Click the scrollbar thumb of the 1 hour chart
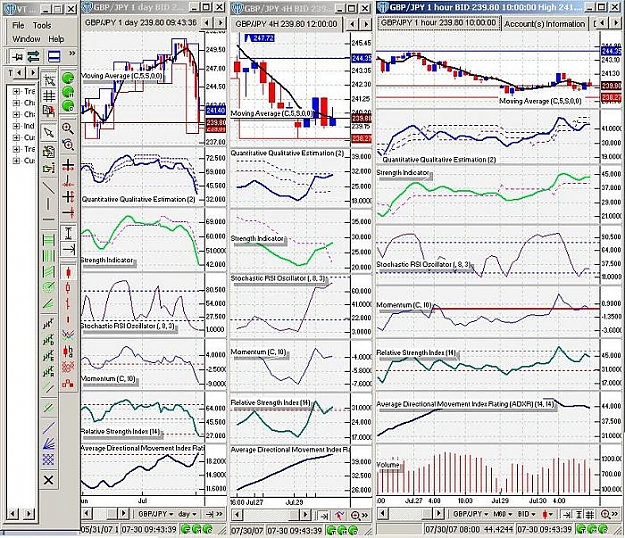 (x=426, y=514)
